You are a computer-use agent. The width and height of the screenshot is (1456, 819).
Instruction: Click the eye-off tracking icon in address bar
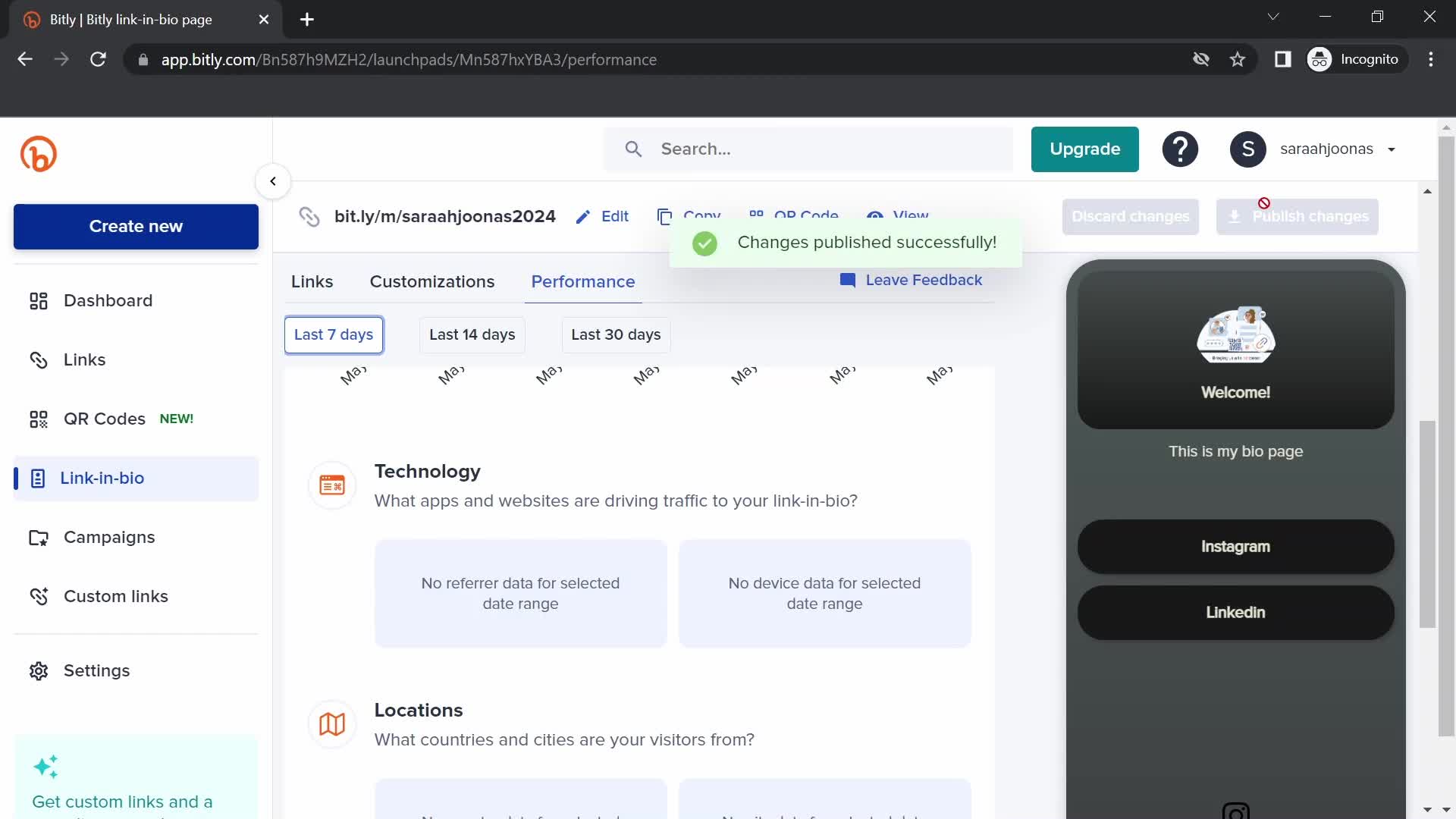coord(1201,59)
